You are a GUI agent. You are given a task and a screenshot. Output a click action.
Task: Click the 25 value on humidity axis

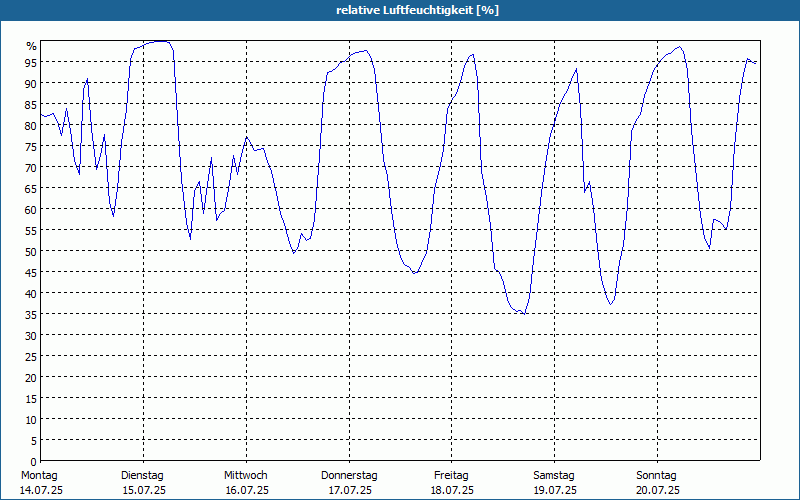tap(31, 356)
